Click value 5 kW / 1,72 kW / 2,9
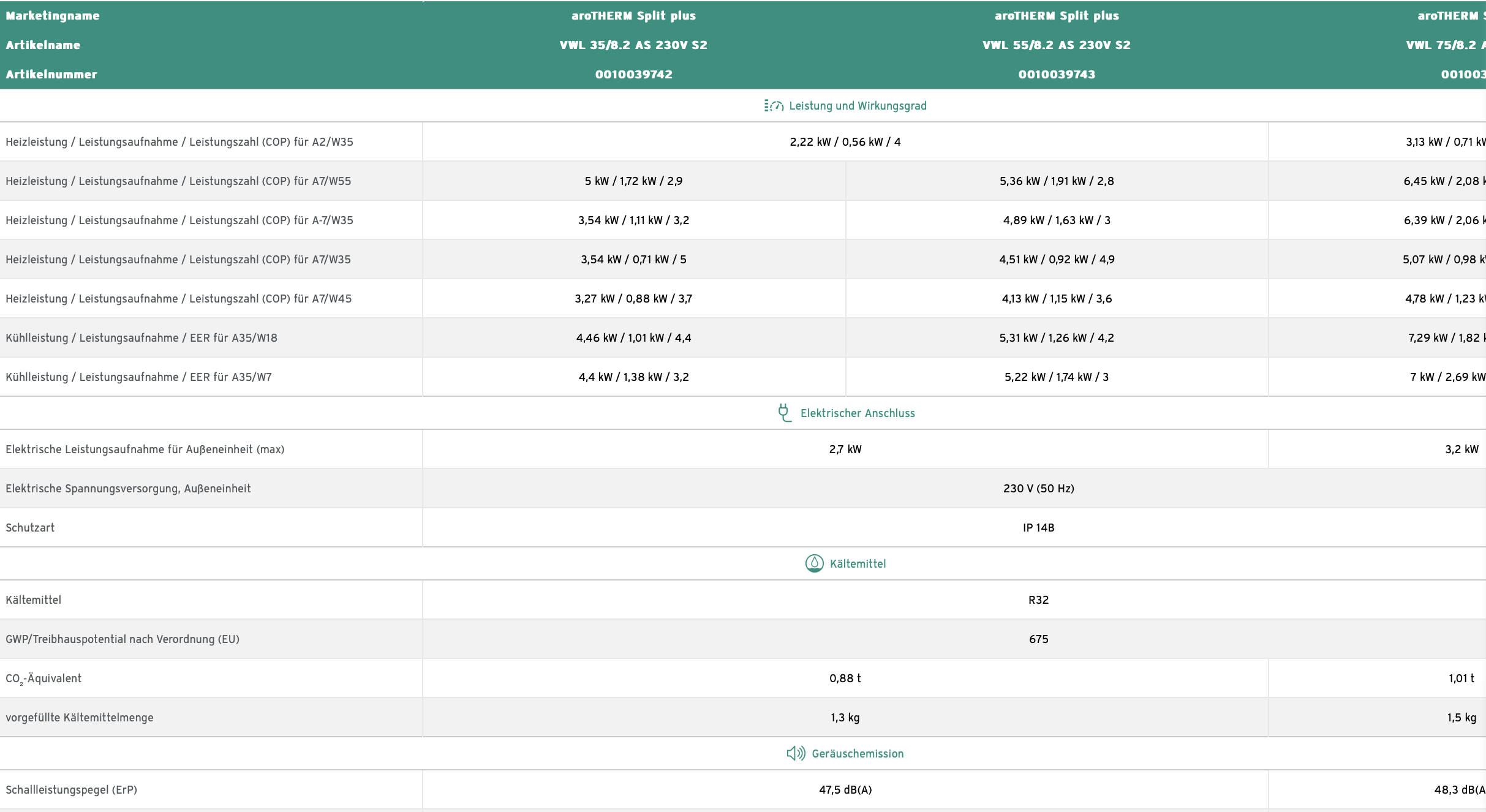Viewport: 1486px width, 812px height. point(633,181)
